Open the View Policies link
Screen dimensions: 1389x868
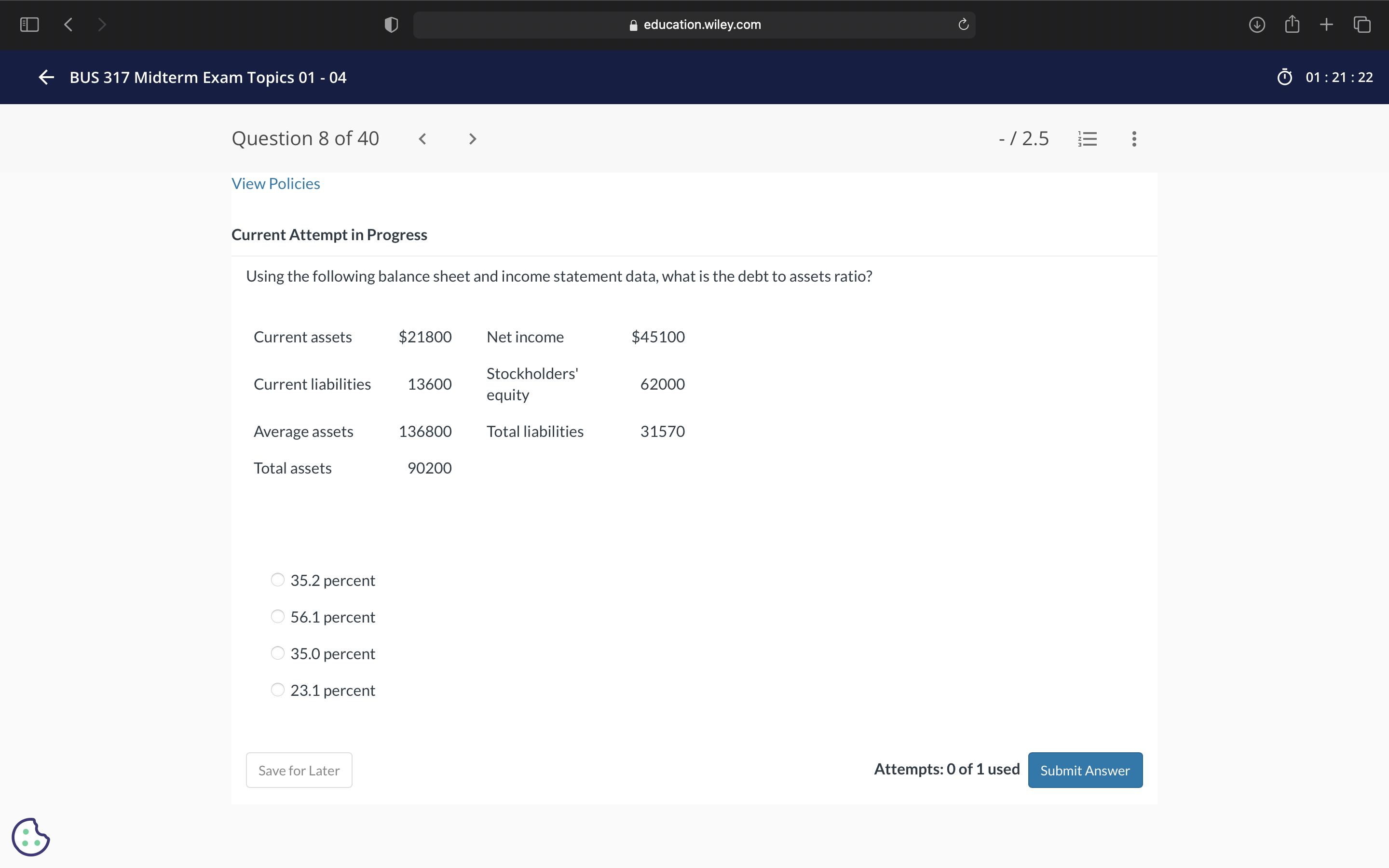click(x=275, y=183)
